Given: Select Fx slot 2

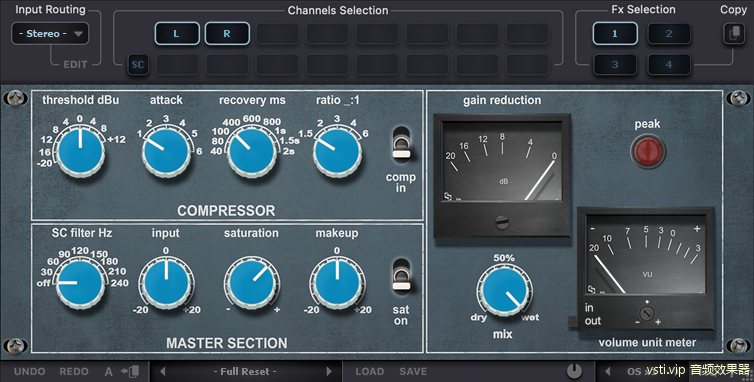Looking at the screenshot, I should click(x=669, y=34).
